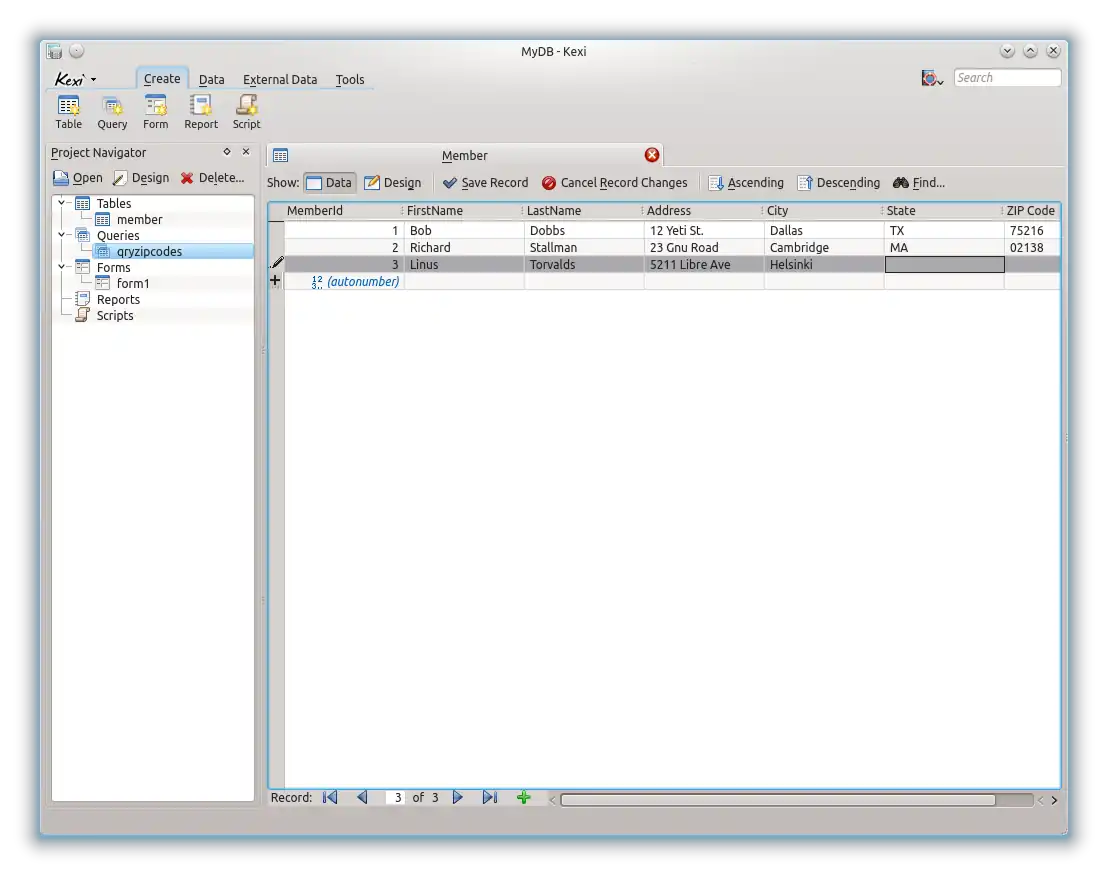The width and height of the screenshot is (1108, 875).
Task: Cancel Record Changes for the current row
Action: [615, 182]
